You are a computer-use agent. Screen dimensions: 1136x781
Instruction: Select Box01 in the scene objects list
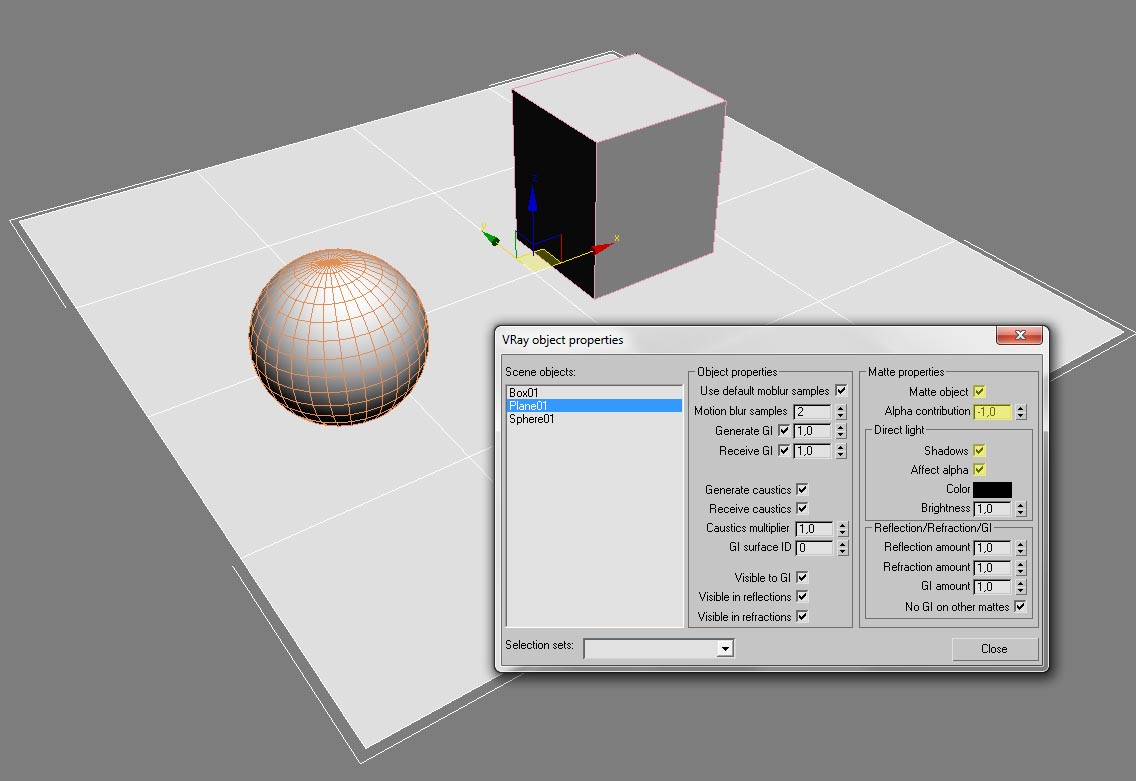point(593,393)
